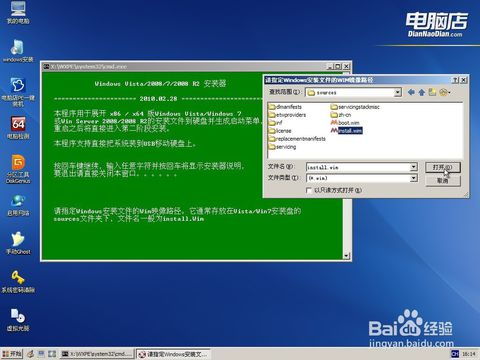This screenshot has height=360, width=480.
Task: Expand the file name combo box arrow
Action: click(x=413, y=167)
